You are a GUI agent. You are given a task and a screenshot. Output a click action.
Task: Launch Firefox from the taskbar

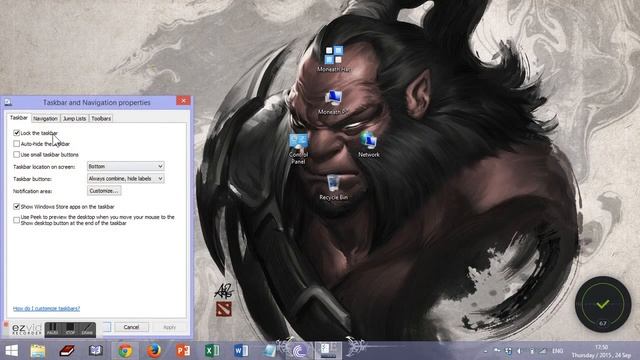[154, 351]
